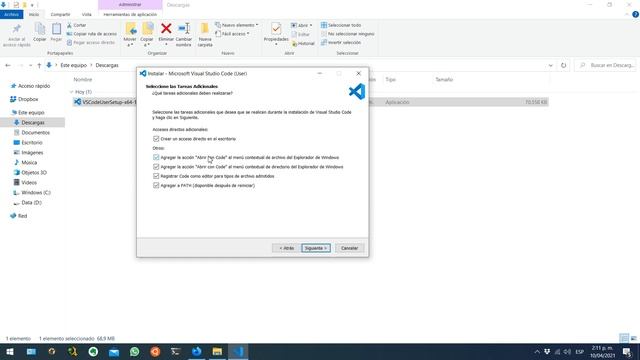Click the 'Anclar al acceso rápido' pin icon

click(16, 29)
